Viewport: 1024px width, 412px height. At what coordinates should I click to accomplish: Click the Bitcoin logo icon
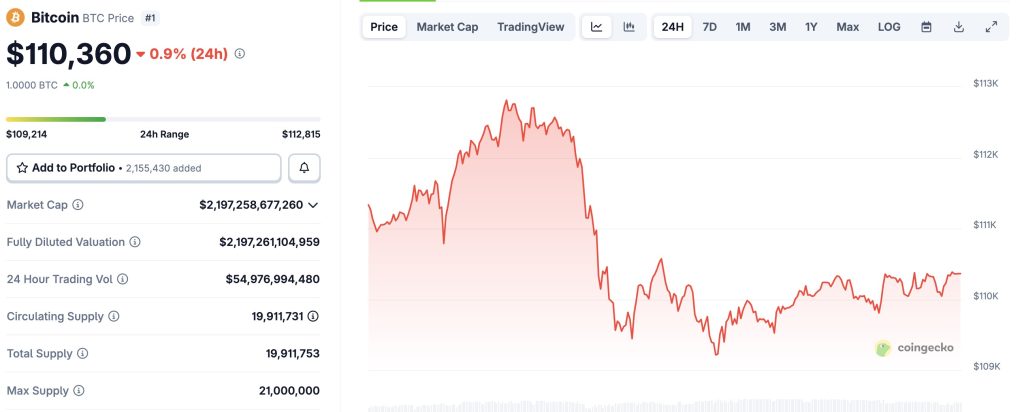16,18
